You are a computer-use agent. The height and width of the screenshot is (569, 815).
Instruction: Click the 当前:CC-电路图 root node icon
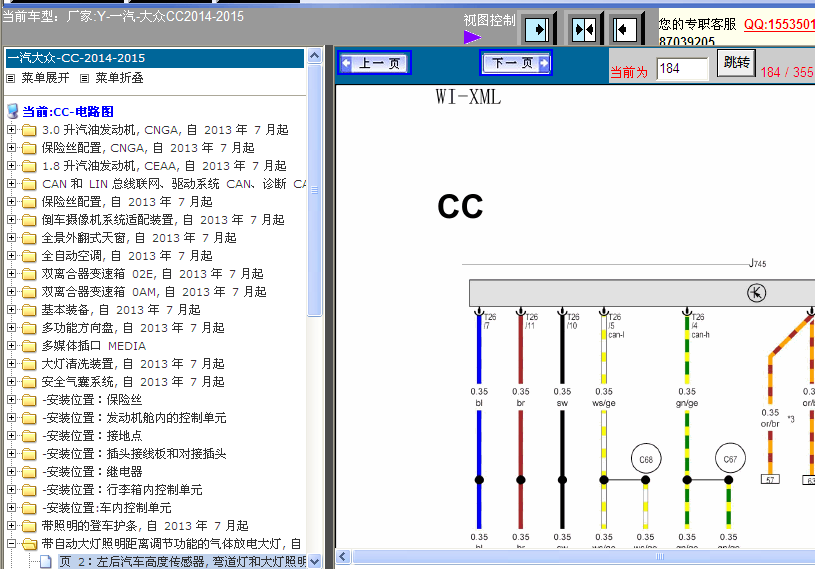coord(12,111)
